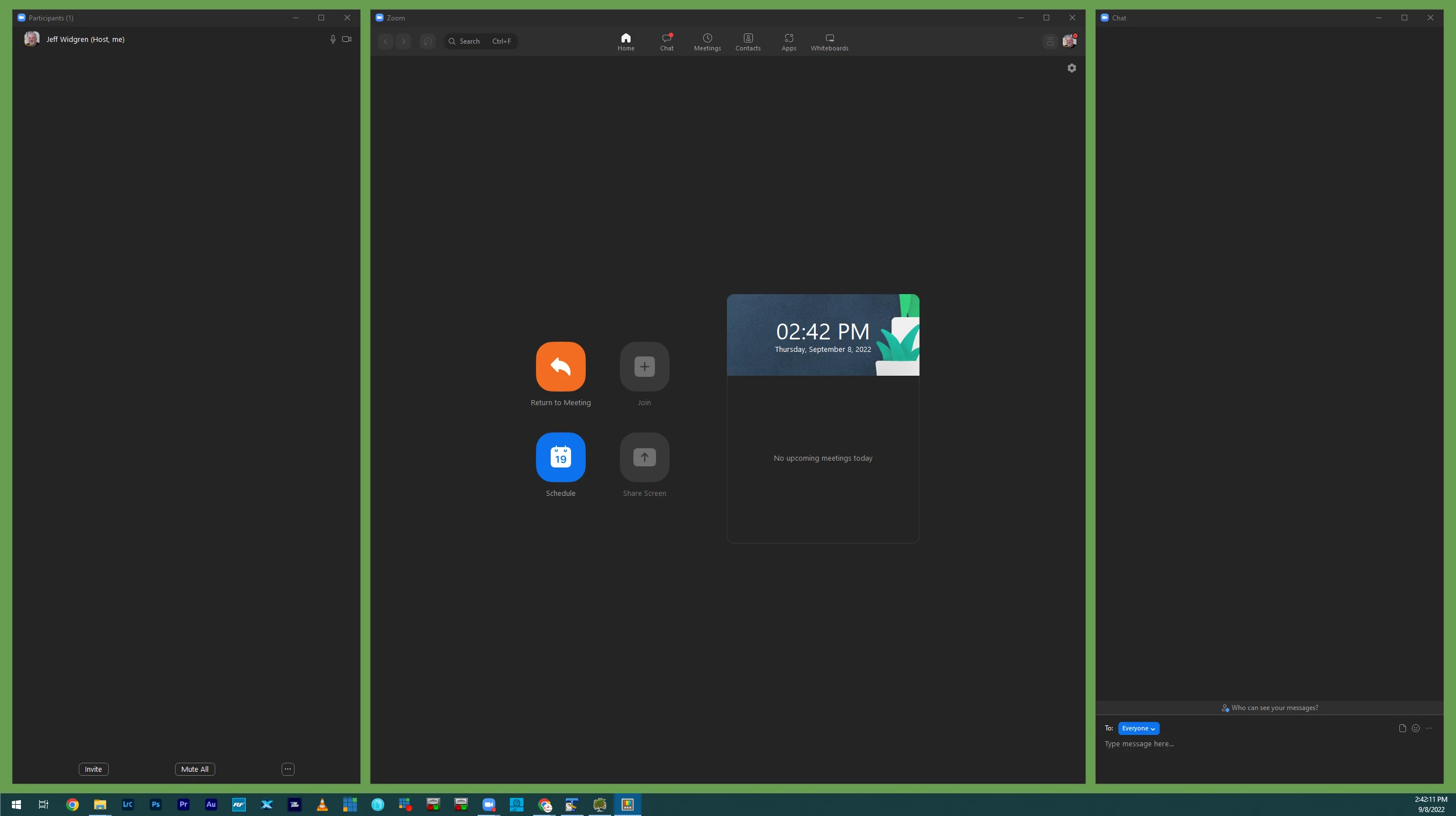The width and height of the screenshot is (1456, 816).
Task: Go back with the back arrow
Action: pos(385,41)
